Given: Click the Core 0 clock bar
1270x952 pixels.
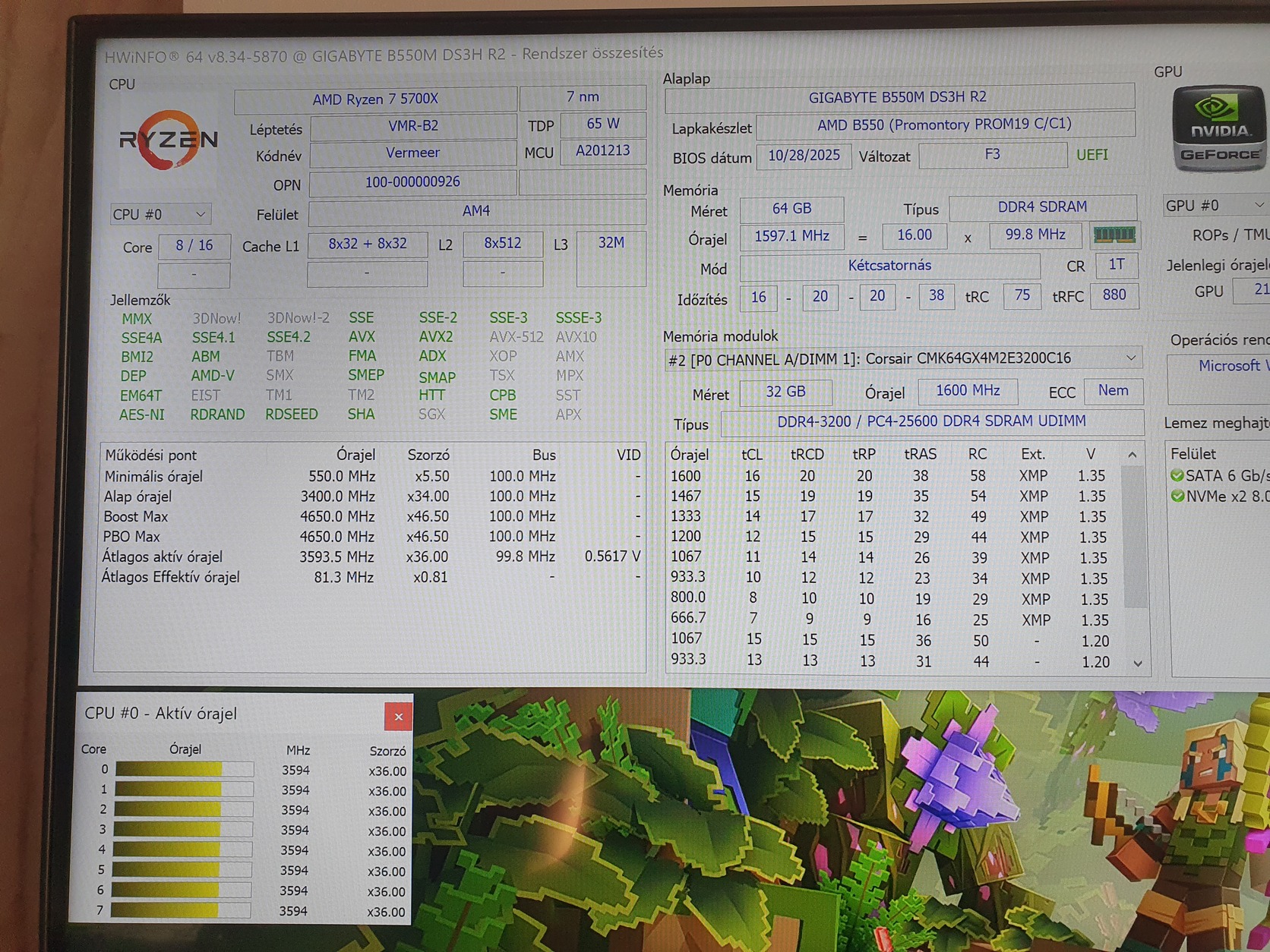Looking at the screenshot, I should point(184,769).
